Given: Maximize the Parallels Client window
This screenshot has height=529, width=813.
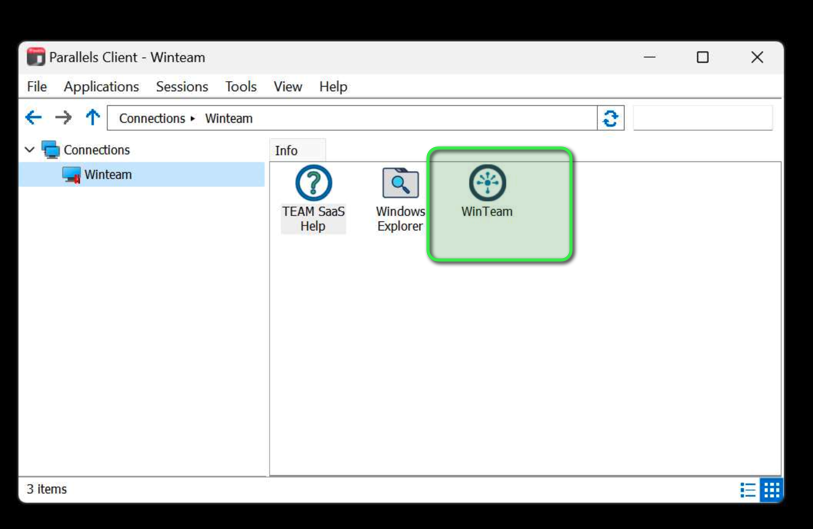Looking at the screenshot, I should click(703, 57).
